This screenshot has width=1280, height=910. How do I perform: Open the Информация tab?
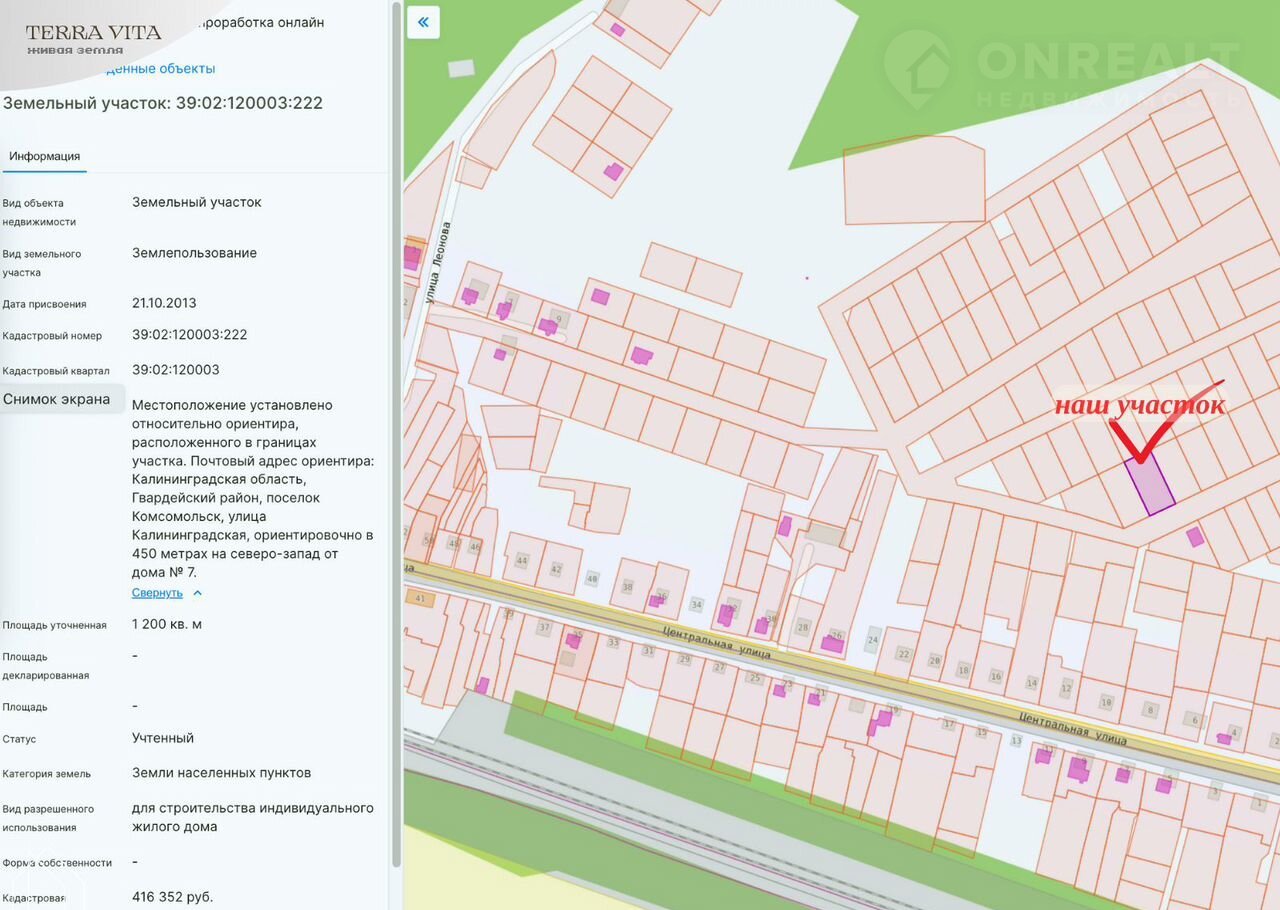pos(45,156)
